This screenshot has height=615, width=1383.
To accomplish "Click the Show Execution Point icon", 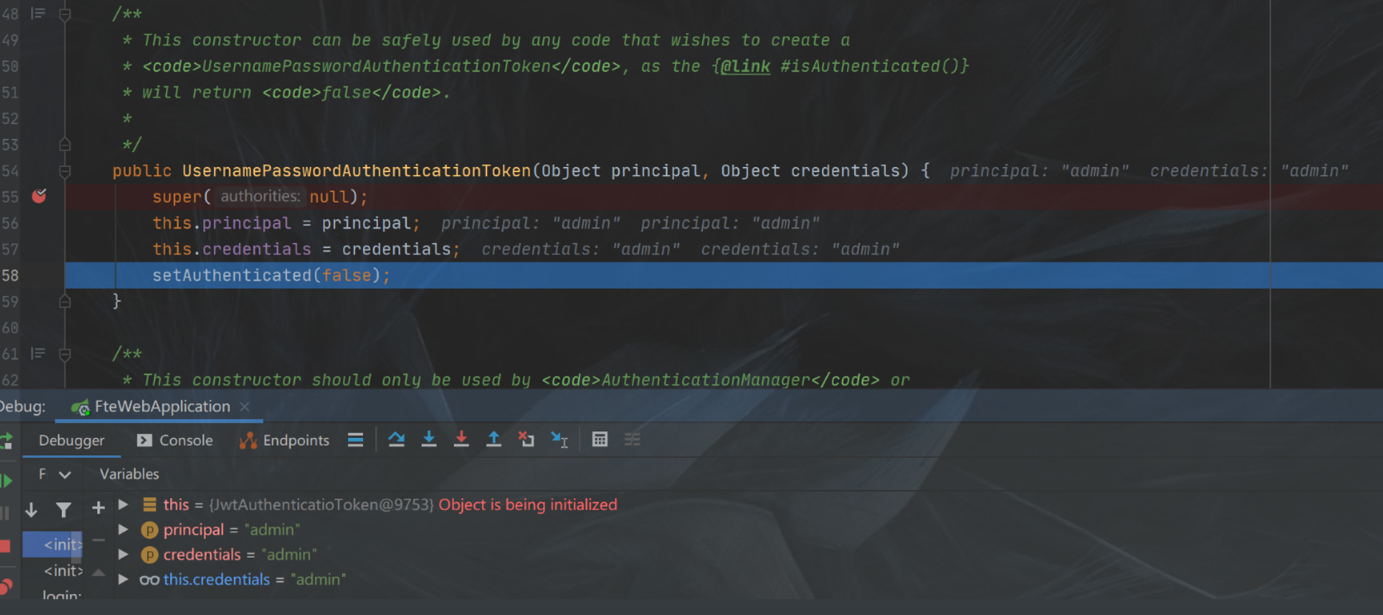I will 355,440.
